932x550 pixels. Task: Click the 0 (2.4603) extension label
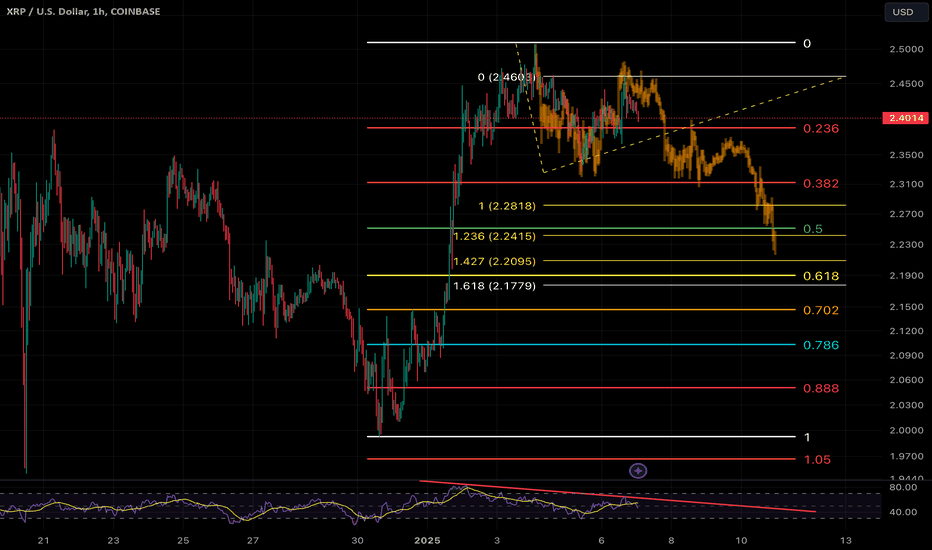click(x=506, y=77)
